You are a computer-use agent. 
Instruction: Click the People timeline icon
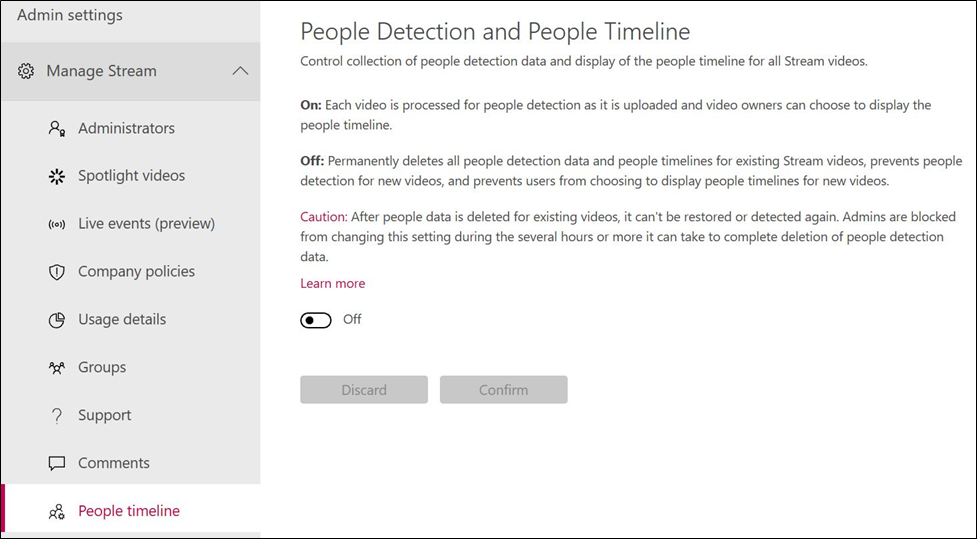click(x=57, y=512)
